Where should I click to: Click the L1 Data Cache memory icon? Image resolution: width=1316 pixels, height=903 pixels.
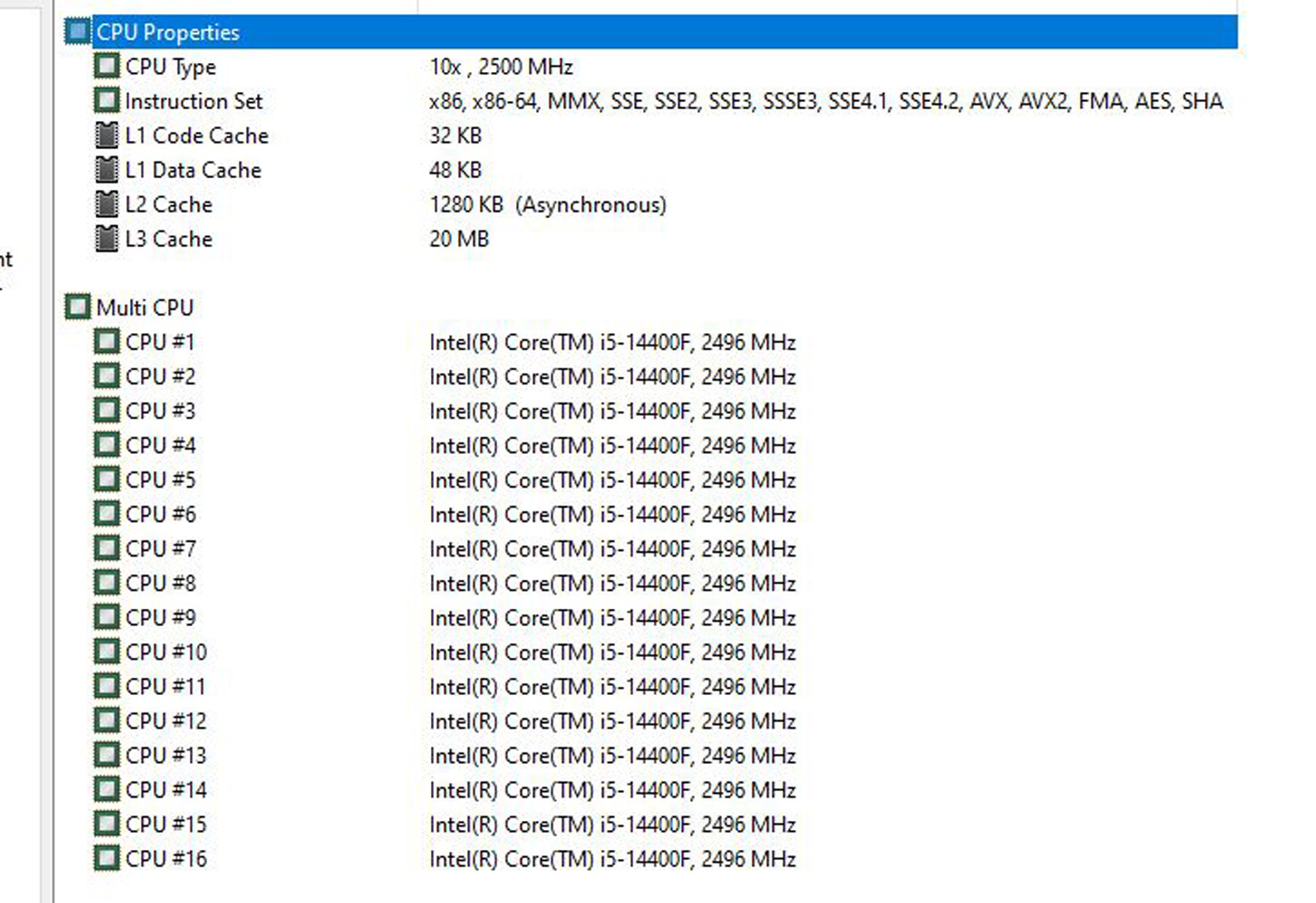(x=107, y=169)
